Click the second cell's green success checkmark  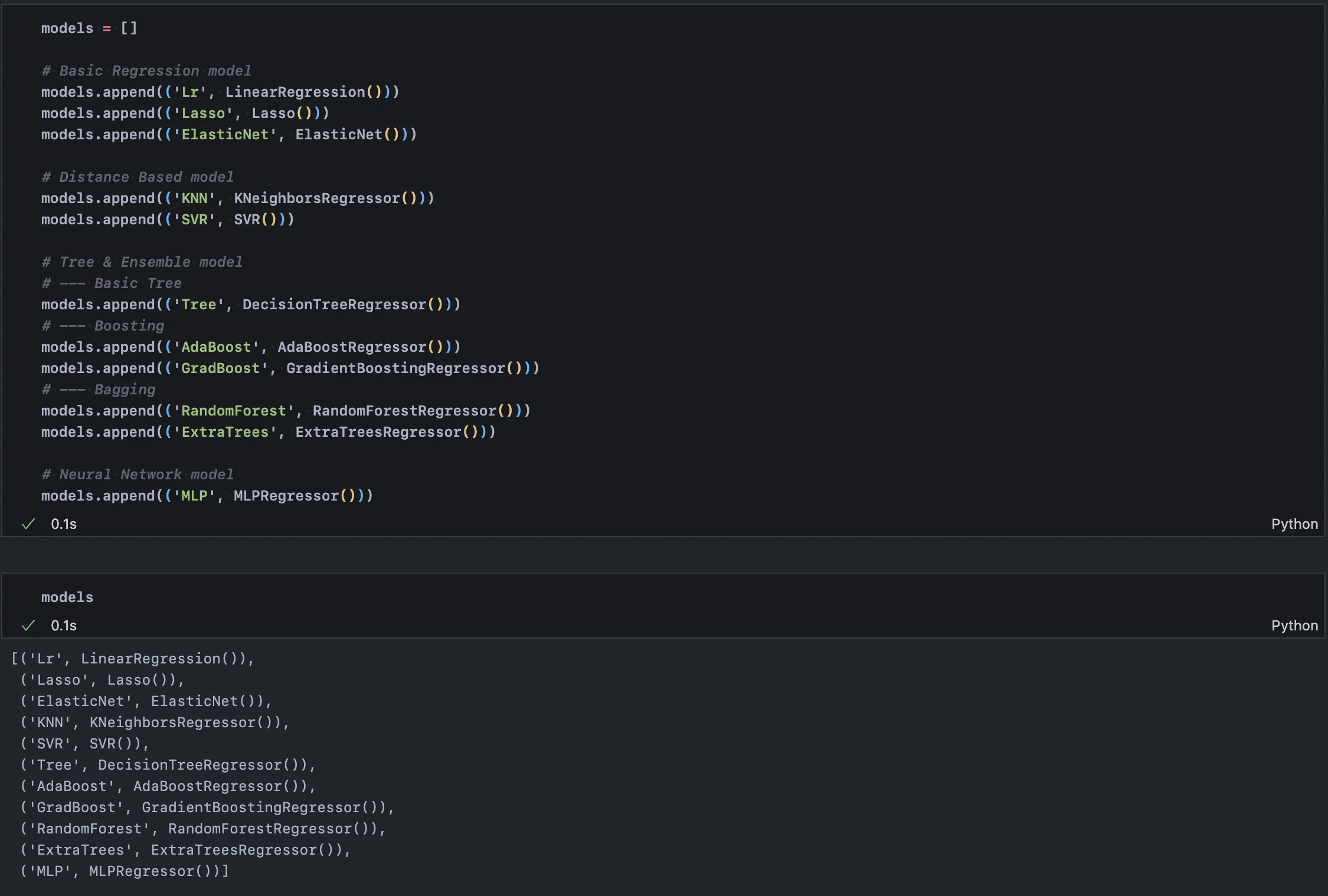point(28,626)
